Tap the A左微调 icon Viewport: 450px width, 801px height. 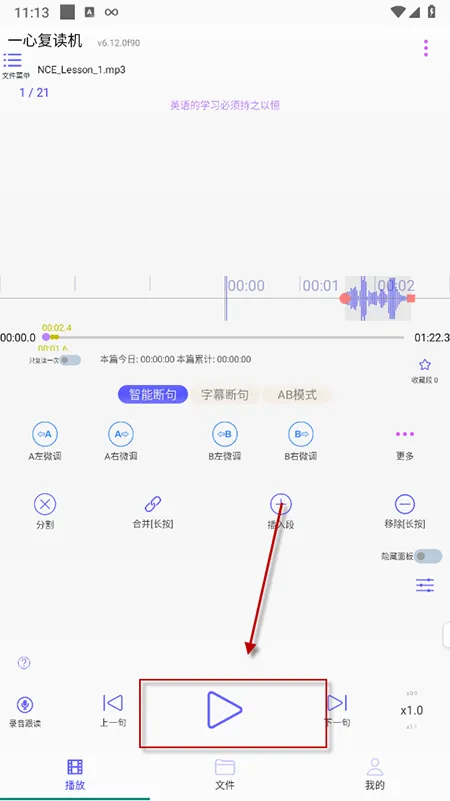(45, 434)
